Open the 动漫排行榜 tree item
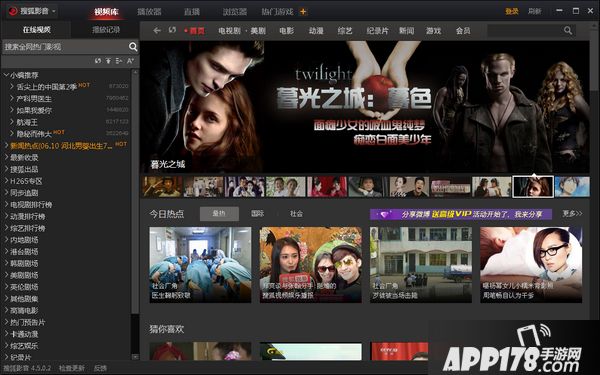This screenshot has width=600, height=375. [x=28, y=217]
